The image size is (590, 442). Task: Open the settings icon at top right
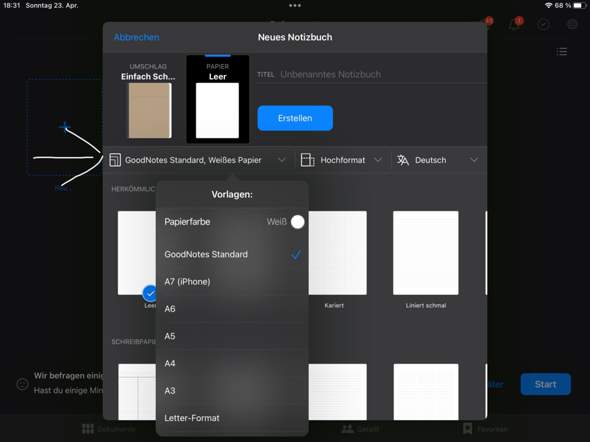572,24
